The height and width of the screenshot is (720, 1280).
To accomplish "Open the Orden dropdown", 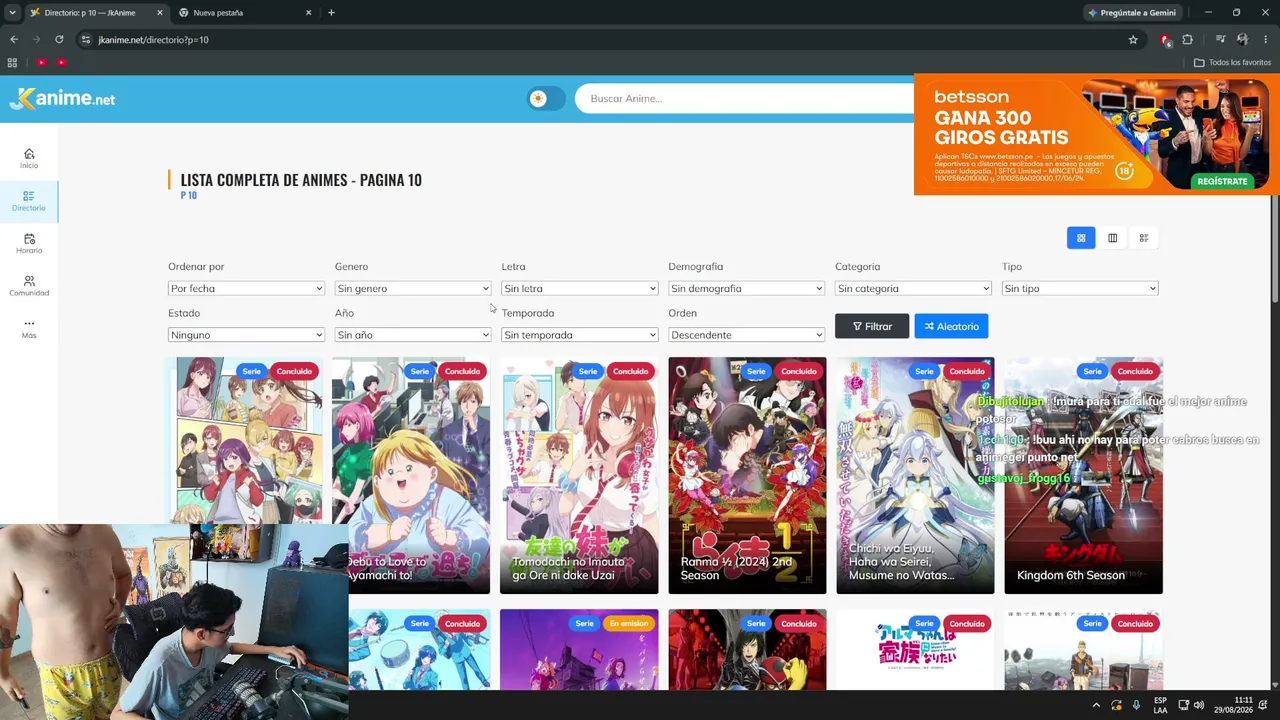I will pyautogui.click(x=747, y=335).
